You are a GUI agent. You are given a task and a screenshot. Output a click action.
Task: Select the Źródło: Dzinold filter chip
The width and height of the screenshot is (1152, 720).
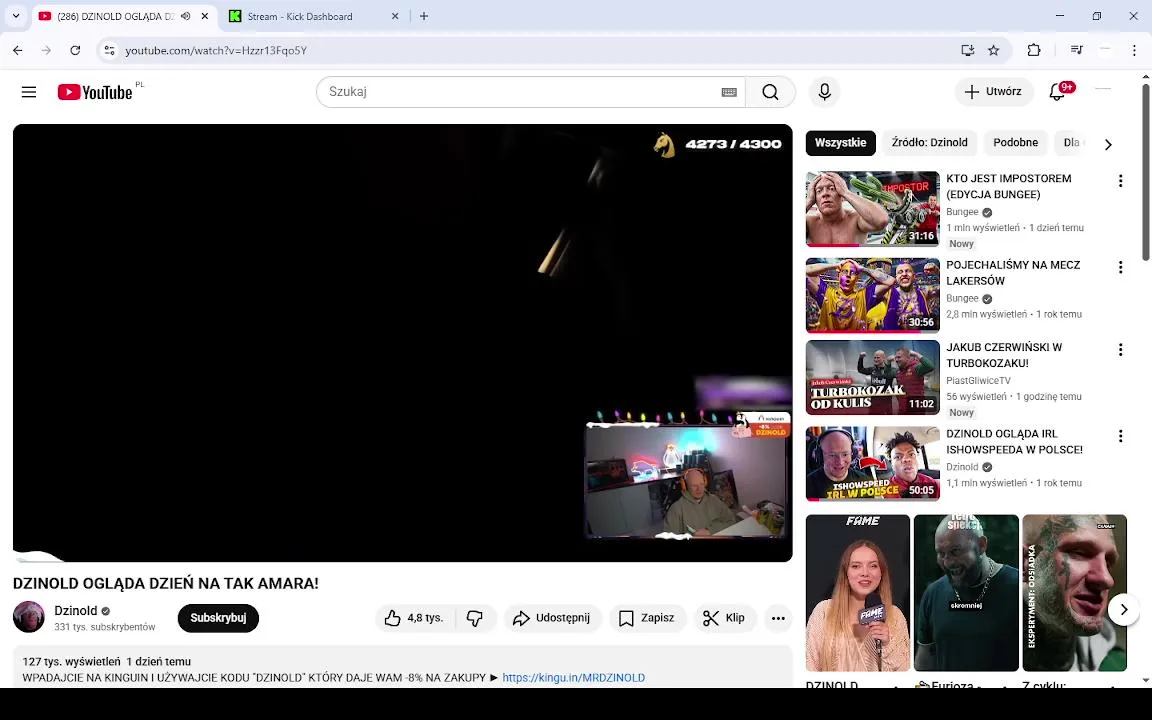point(929,143)
